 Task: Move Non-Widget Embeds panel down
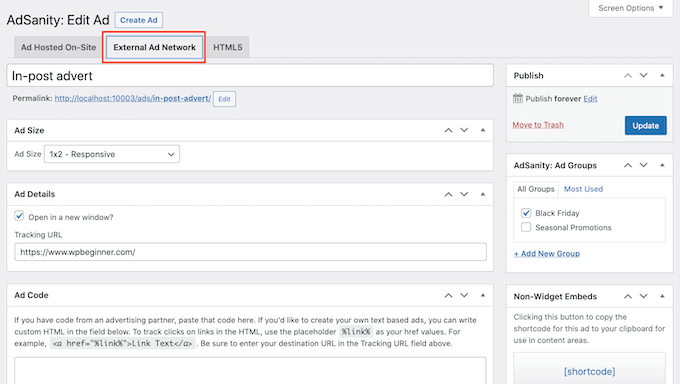click(644, 296)
